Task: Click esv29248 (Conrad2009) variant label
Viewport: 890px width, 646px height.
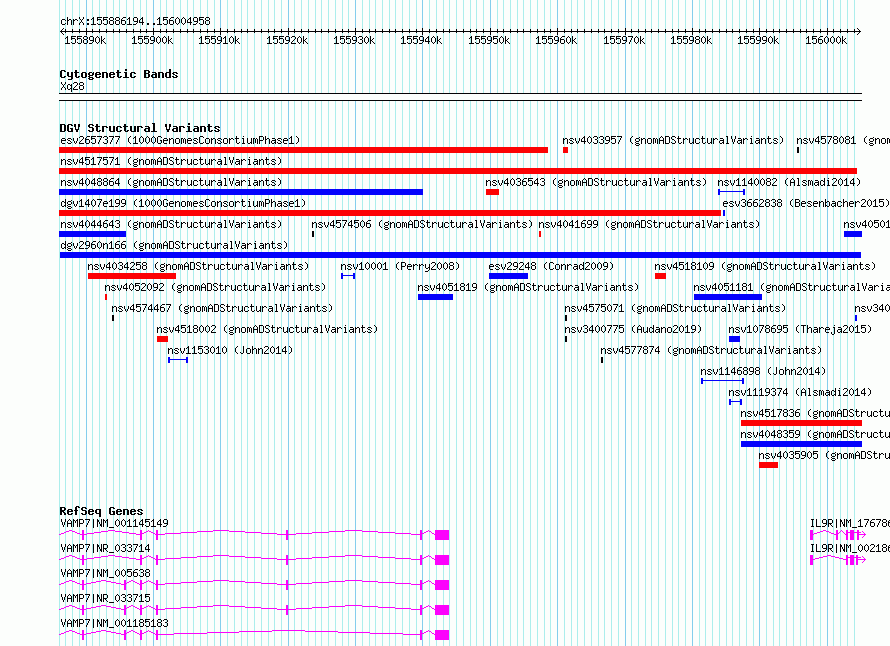Action: [551, 266]
